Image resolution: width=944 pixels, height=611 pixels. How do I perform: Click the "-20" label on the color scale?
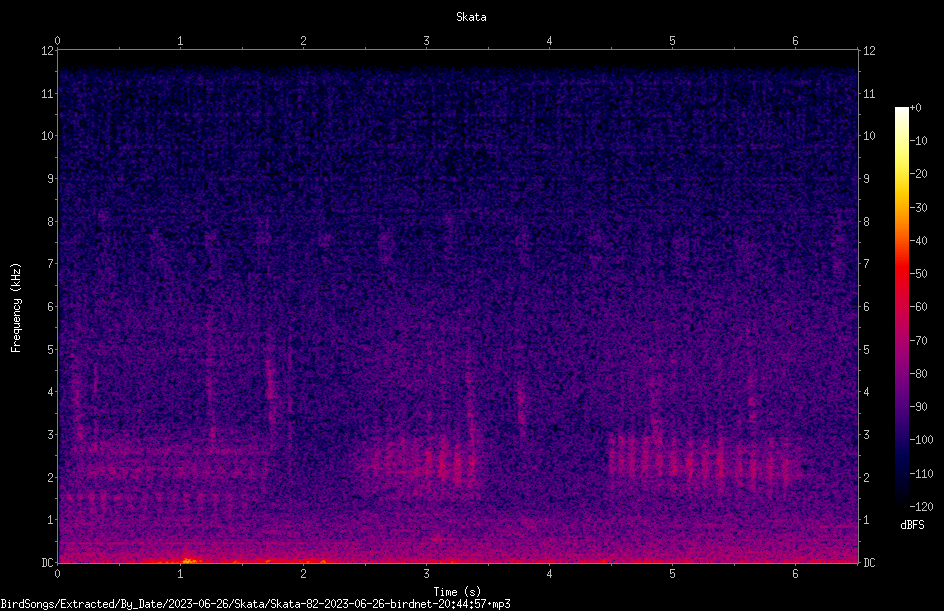[x=918, y=174]
